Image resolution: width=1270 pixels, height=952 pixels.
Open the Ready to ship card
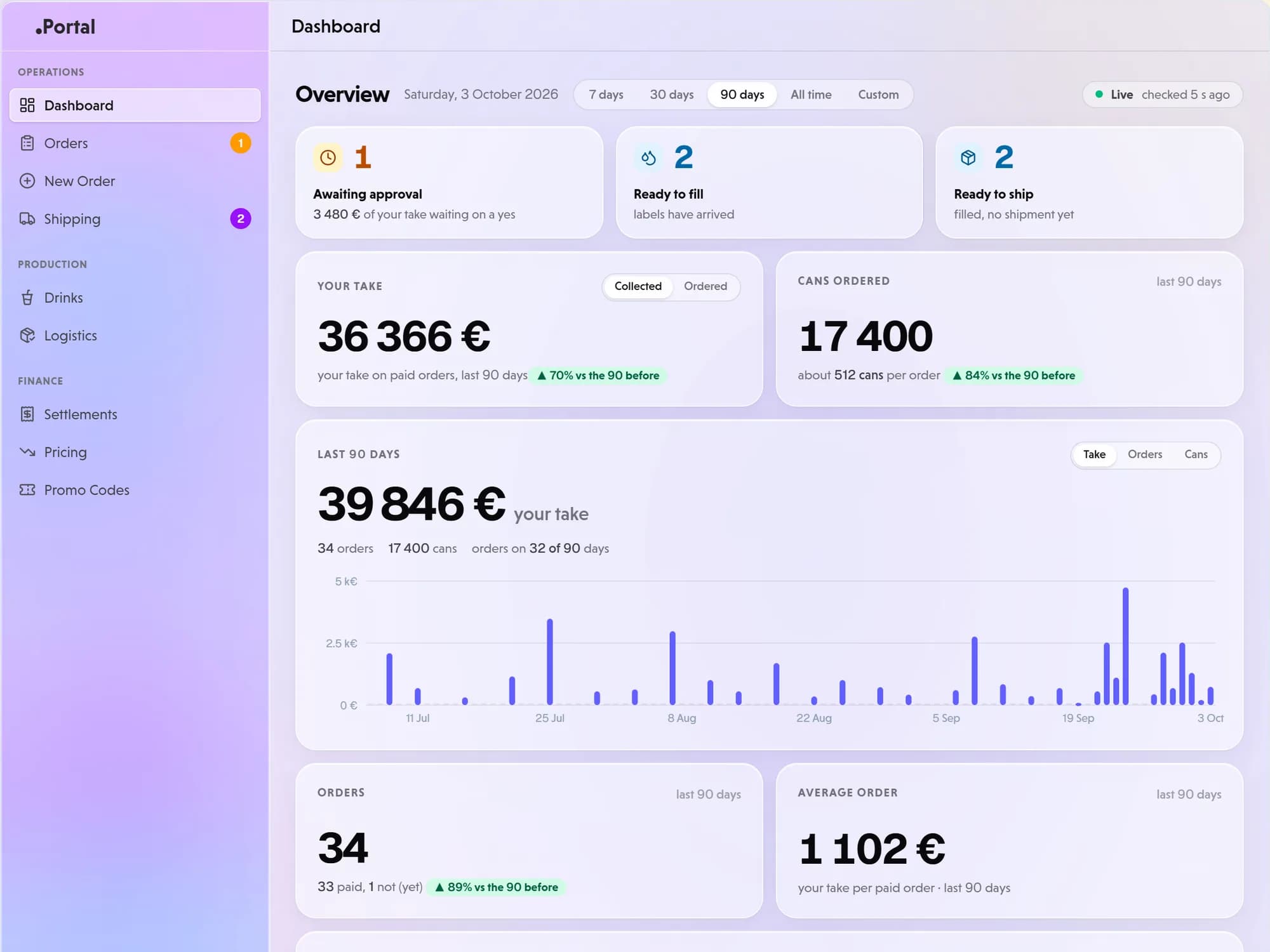[1089, 183]
